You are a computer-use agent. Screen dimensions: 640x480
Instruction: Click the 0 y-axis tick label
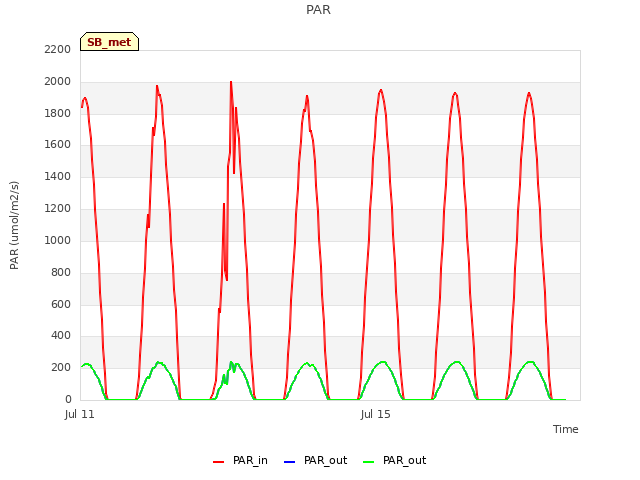click(x=68, y=399)
